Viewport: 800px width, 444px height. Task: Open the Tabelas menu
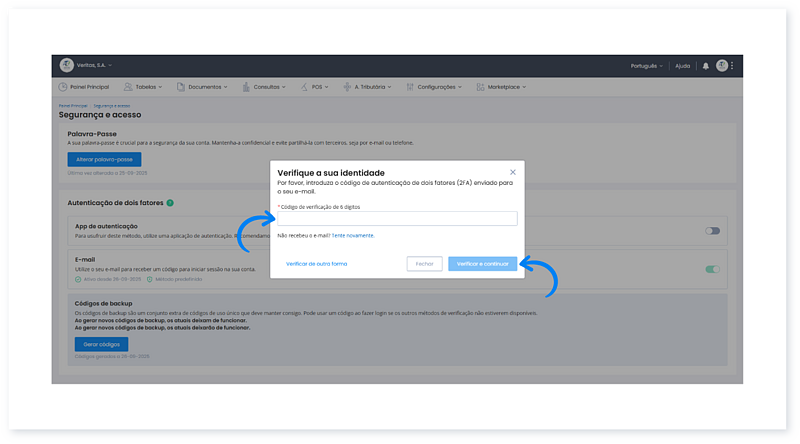[x=148, y=87]
